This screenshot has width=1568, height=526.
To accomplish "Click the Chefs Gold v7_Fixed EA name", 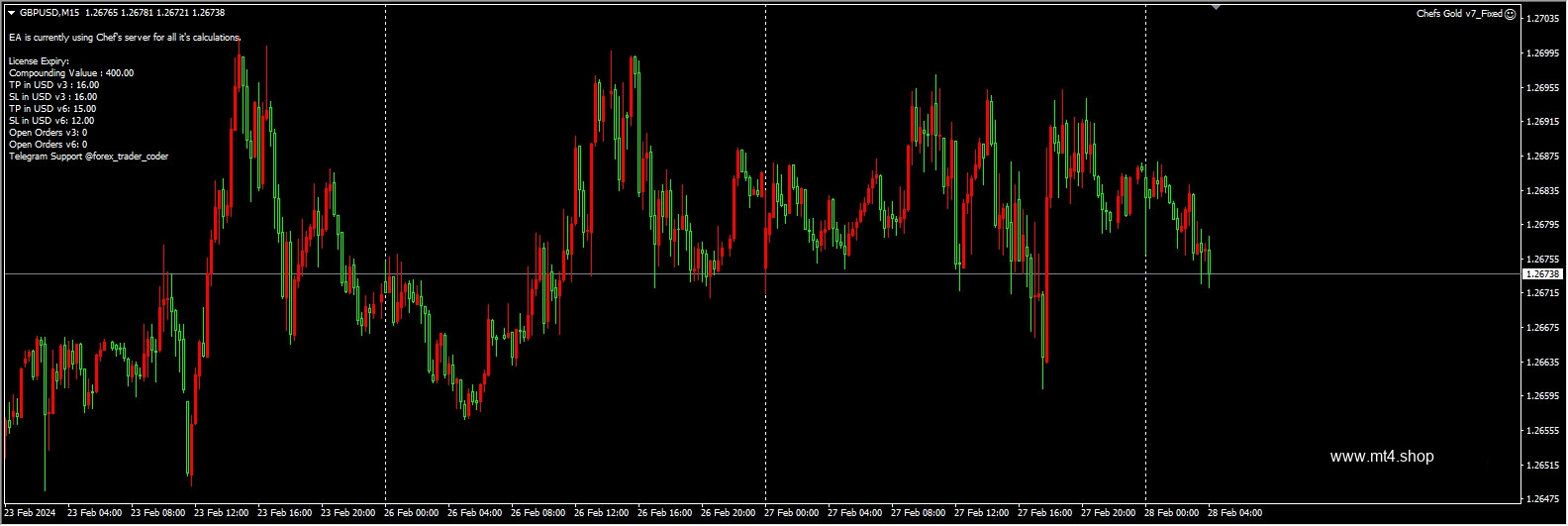I will tap(1460, 14).
